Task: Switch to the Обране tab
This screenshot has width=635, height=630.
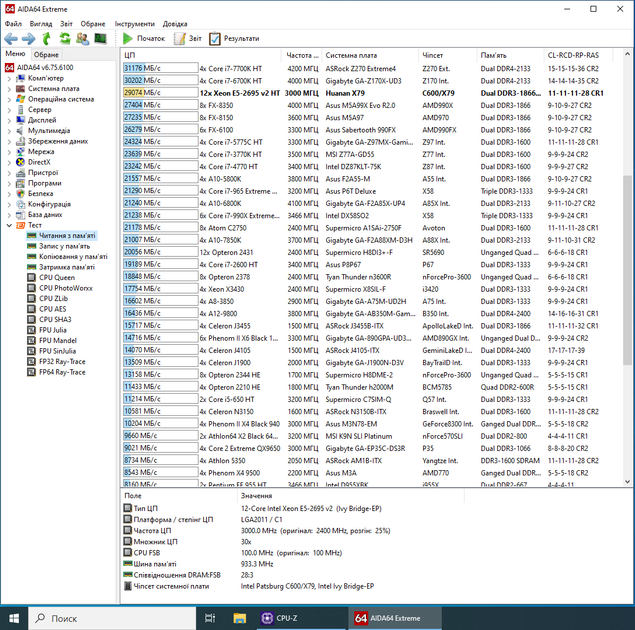Action: click(46, 55)
